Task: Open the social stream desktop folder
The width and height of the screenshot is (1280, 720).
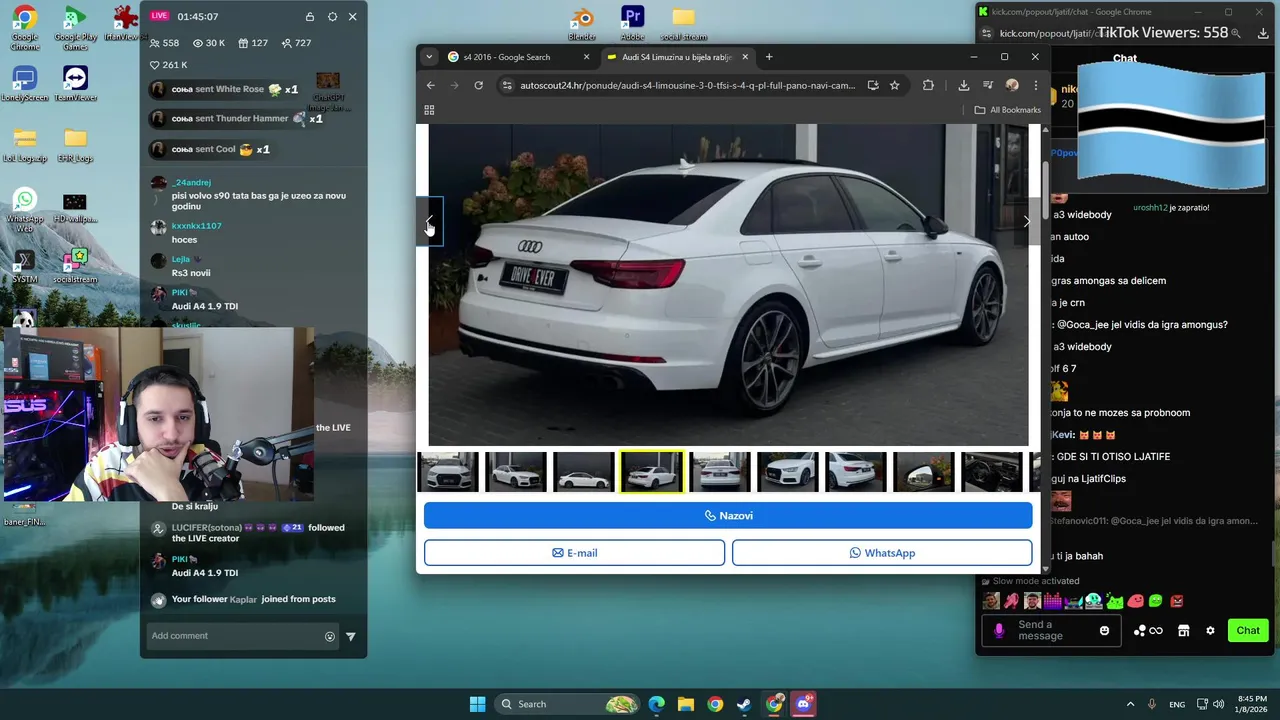Action: (x=683, y=24)
